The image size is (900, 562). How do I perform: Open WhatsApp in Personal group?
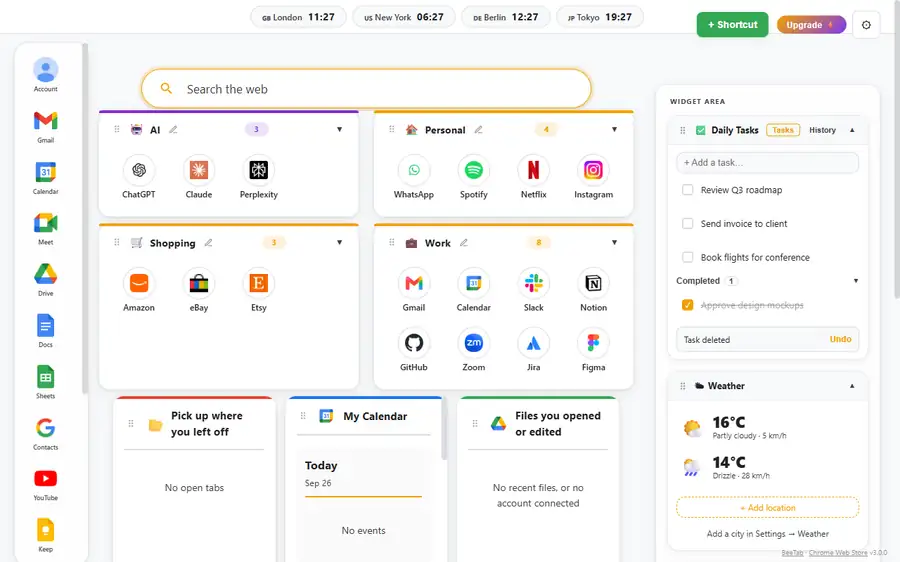point(414,177)
